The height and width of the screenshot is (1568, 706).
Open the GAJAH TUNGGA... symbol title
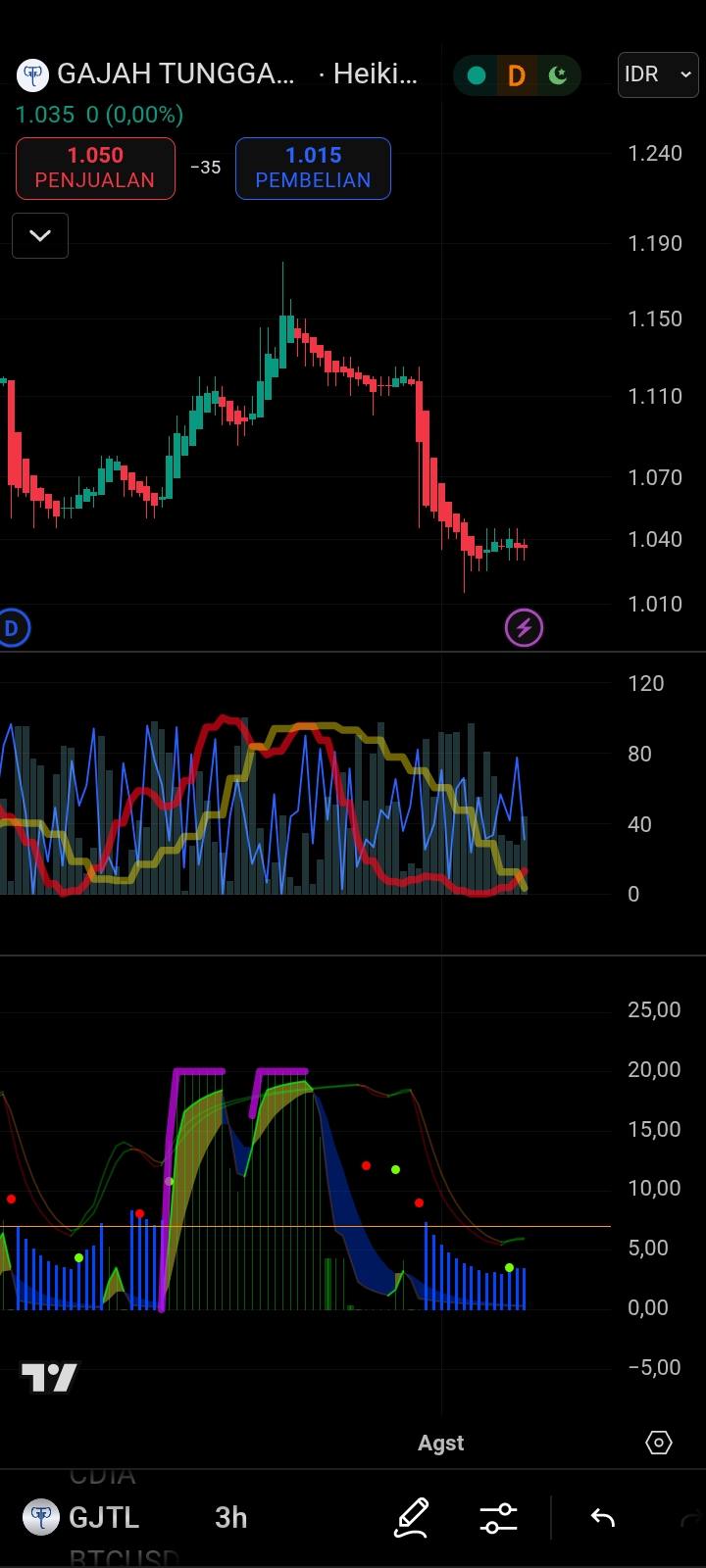[x=176, y=74]
